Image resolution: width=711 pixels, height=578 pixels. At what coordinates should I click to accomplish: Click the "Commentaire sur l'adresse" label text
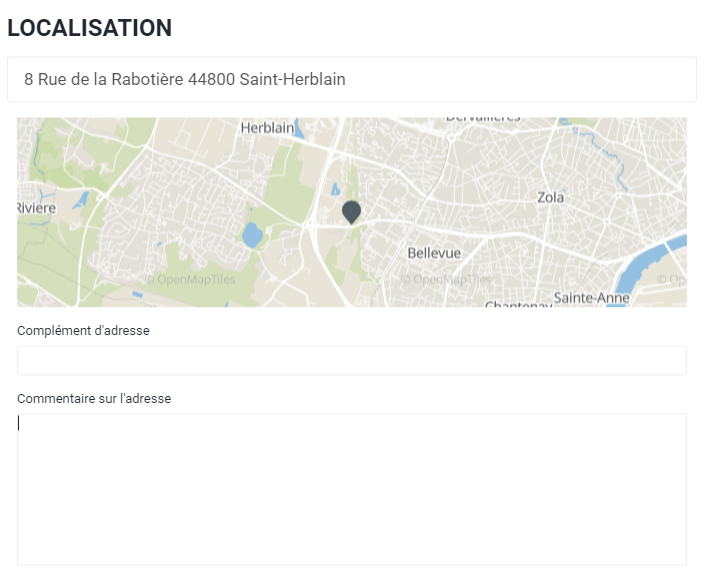coord(94,399)
